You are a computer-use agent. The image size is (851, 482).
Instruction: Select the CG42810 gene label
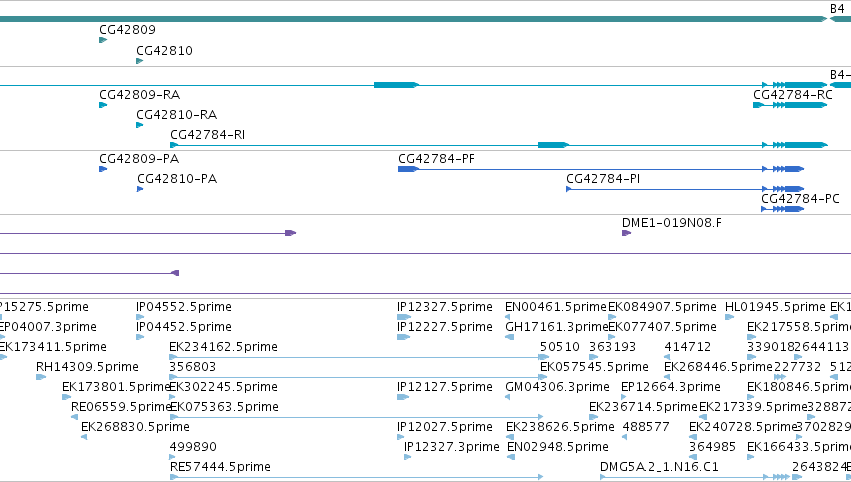tap(164, 50)
